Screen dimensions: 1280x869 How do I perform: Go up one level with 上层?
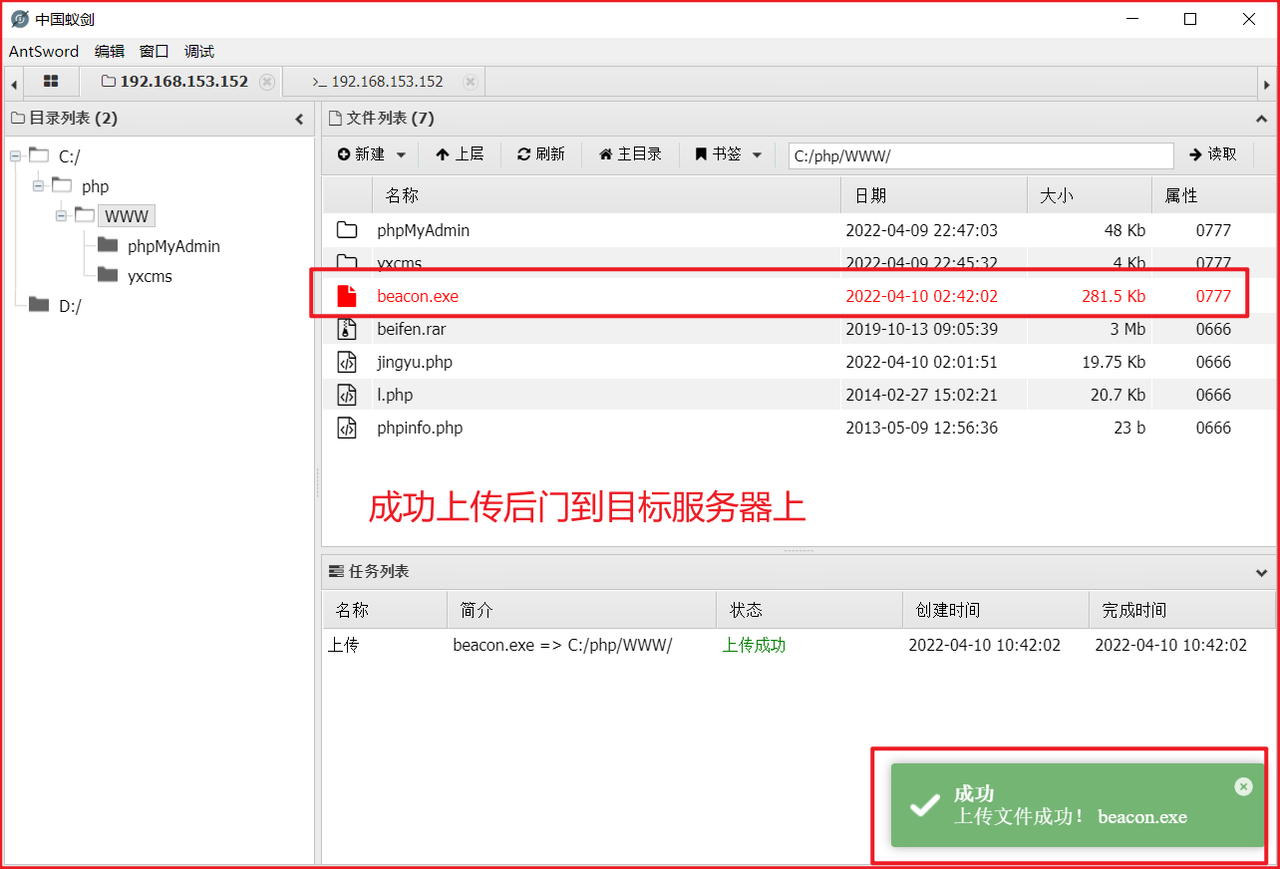click(x=459, y=154)
